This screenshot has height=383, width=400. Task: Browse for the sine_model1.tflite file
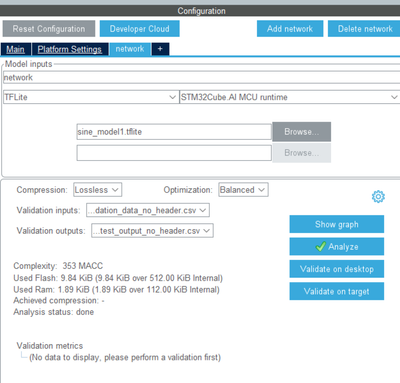(x=302, y=132)
